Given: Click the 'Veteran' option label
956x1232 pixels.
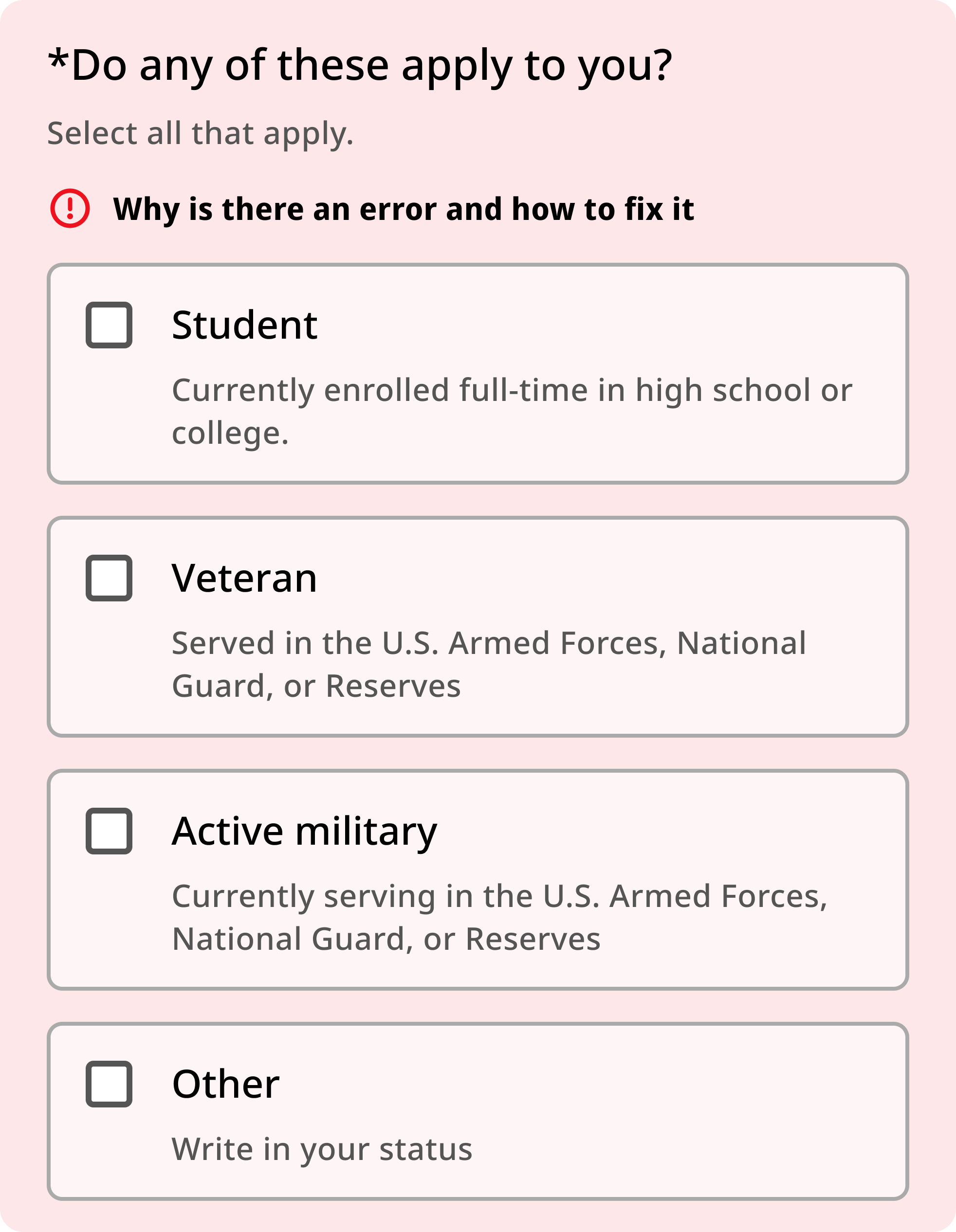Looking at the screenshot, I should [x=244, y=579].
